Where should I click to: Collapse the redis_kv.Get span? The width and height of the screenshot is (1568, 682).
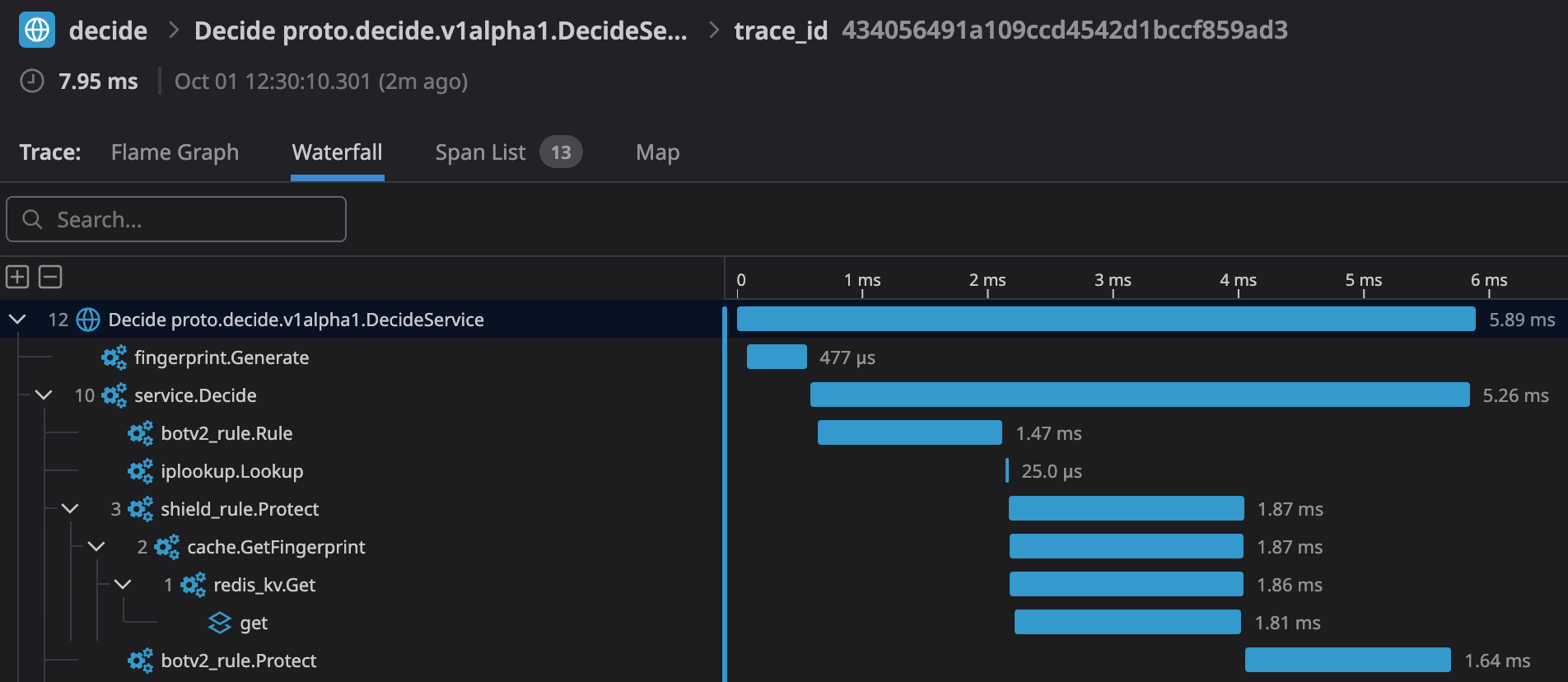pyautogui.click(x=123, y=585)
